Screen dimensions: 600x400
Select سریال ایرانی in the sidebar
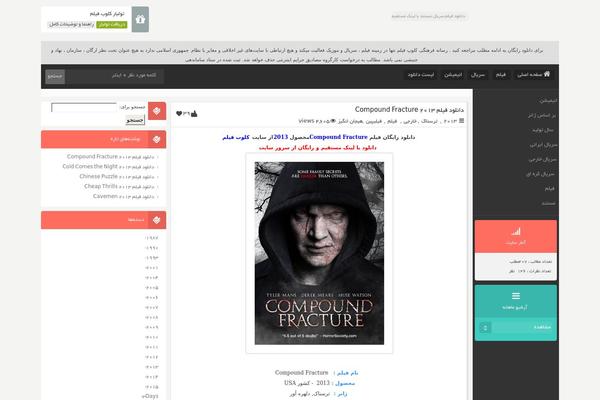pyautogui.click(x=543, y=145)
